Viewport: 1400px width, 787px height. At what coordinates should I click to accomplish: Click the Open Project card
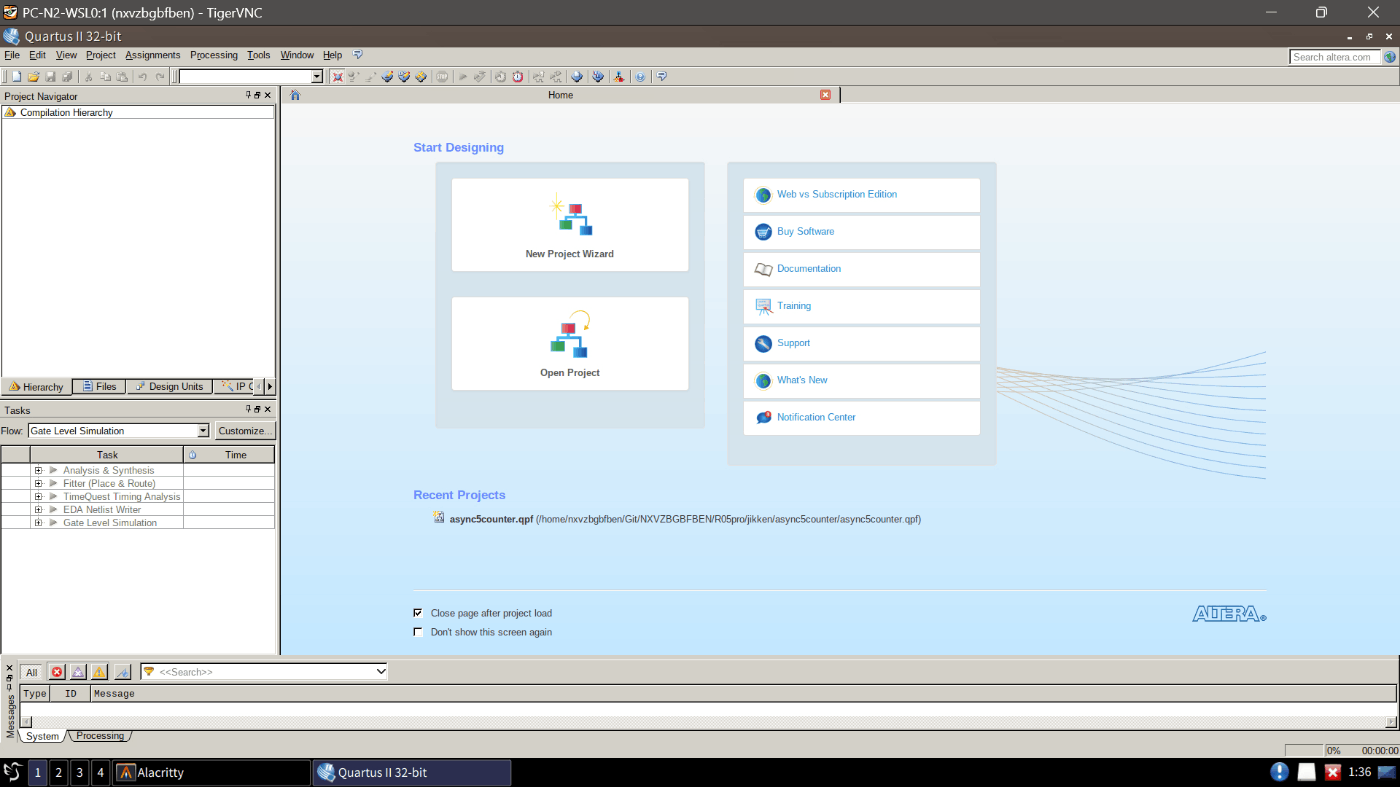[570, 344]
